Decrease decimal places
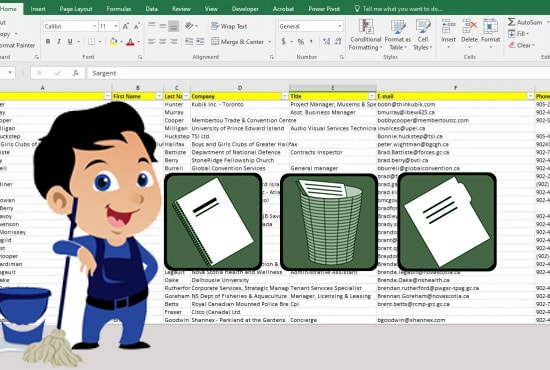550x370 pixels. tap(338, 42)
